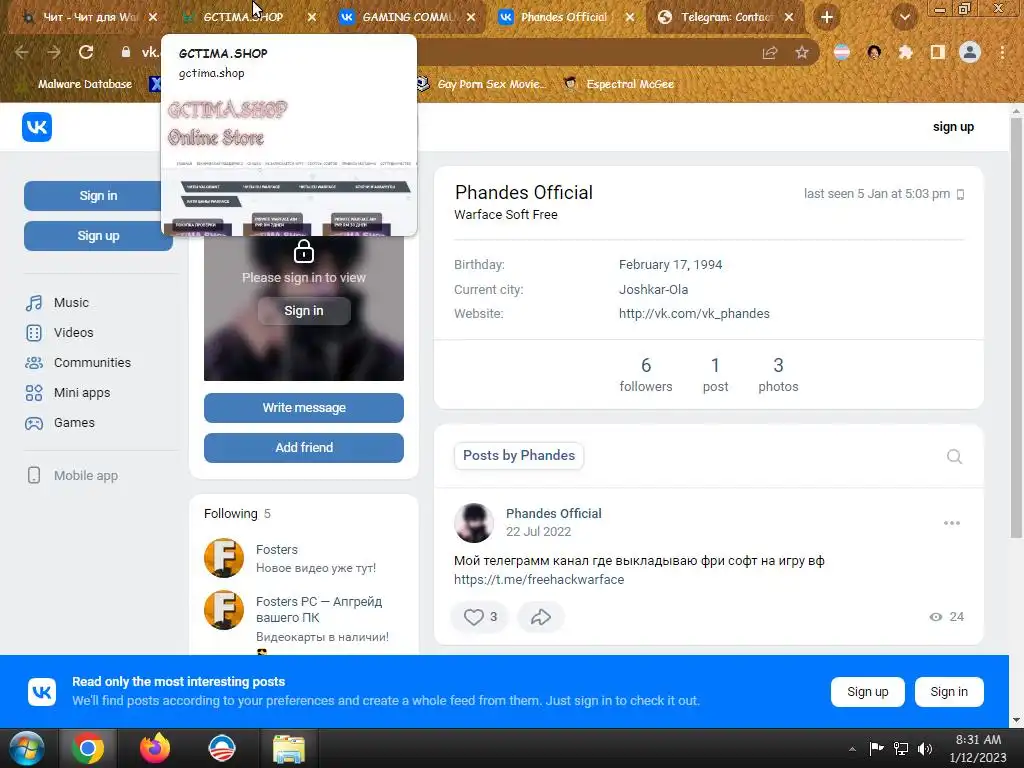Click the page vertical scrollbar
The width and height of the screenshot is (1024, 768).
[x=1016, y=327]
